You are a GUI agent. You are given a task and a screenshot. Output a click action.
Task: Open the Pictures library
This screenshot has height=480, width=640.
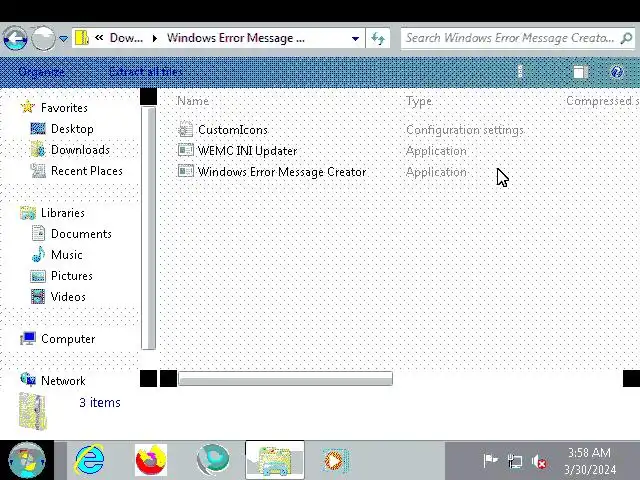click(72, 276)
